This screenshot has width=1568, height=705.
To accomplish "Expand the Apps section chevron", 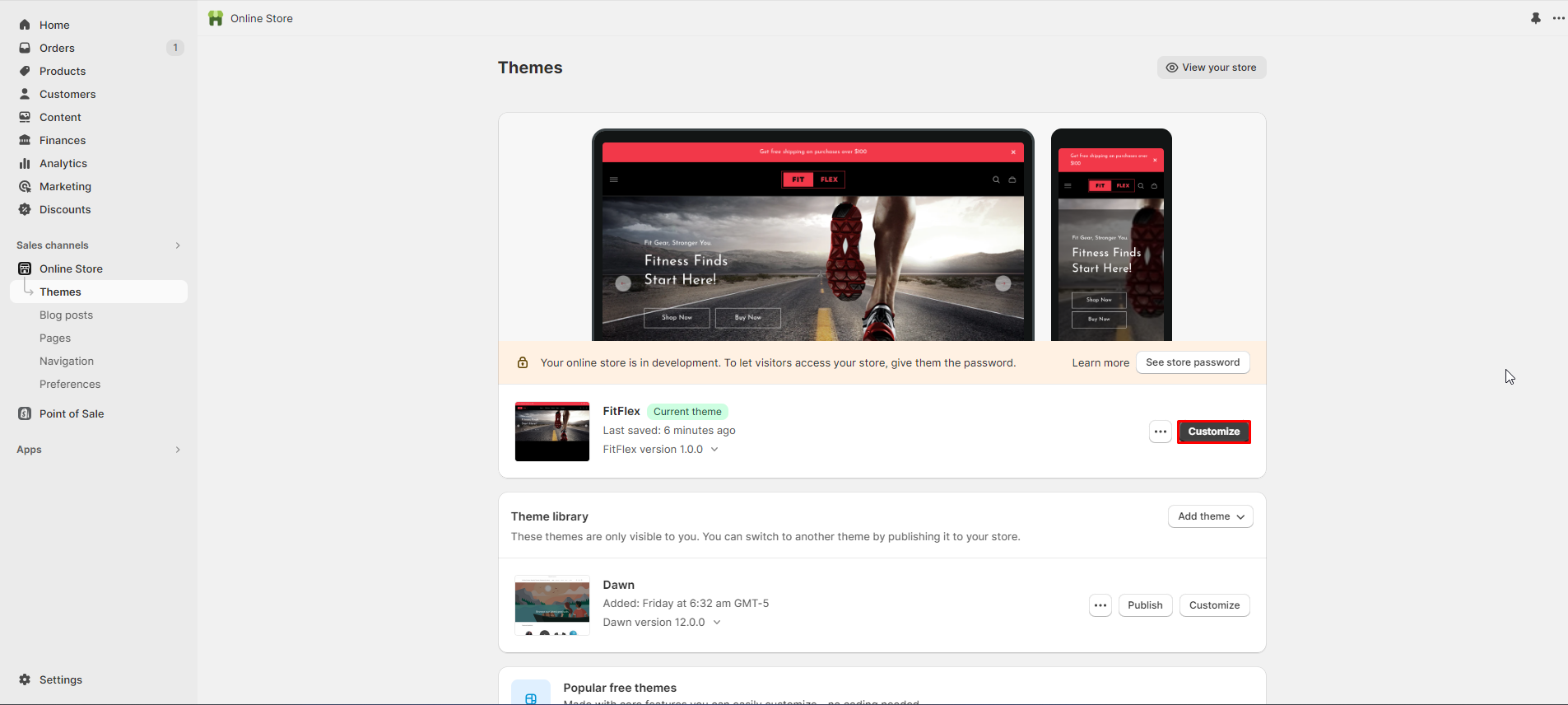I will (x=178, y=450).
